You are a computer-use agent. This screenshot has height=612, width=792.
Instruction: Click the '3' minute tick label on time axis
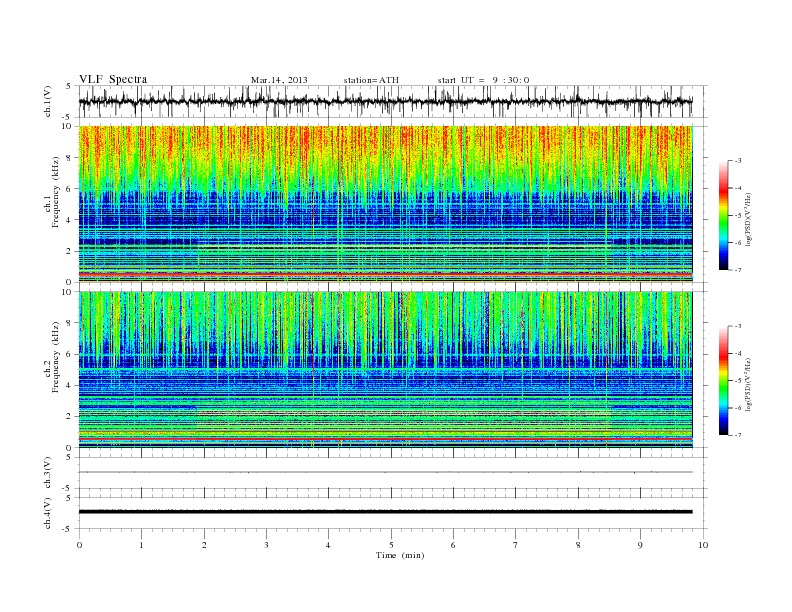(x=266, y=545)
